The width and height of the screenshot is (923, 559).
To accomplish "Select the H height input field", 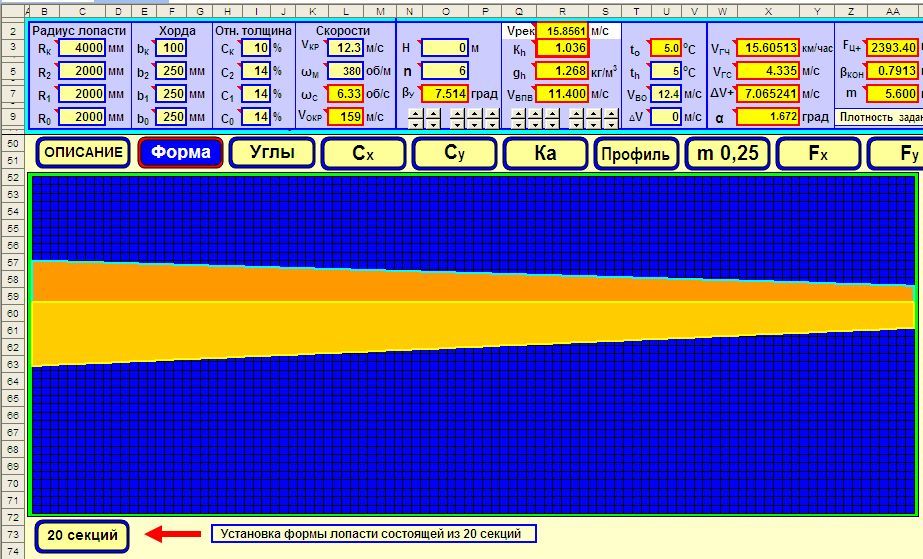I will [444, 48].
